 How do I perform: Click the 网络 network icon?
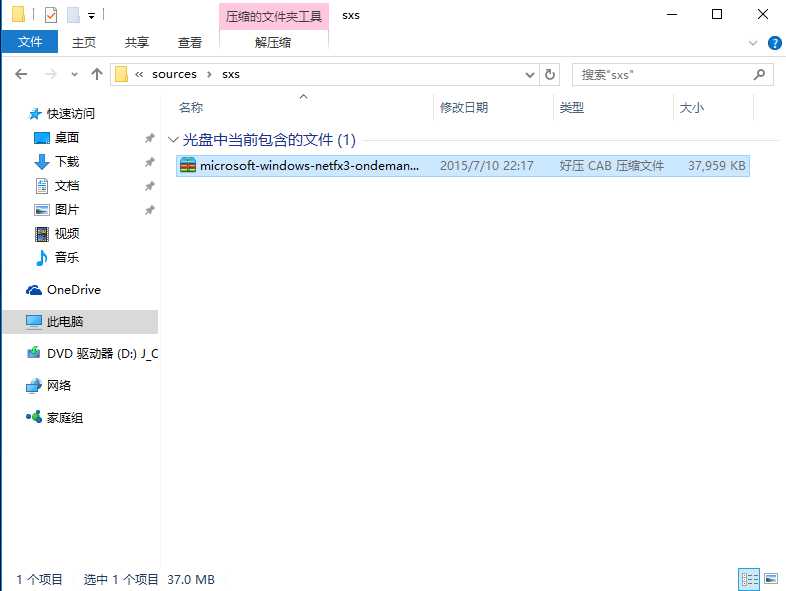click(x=34, y=385)
